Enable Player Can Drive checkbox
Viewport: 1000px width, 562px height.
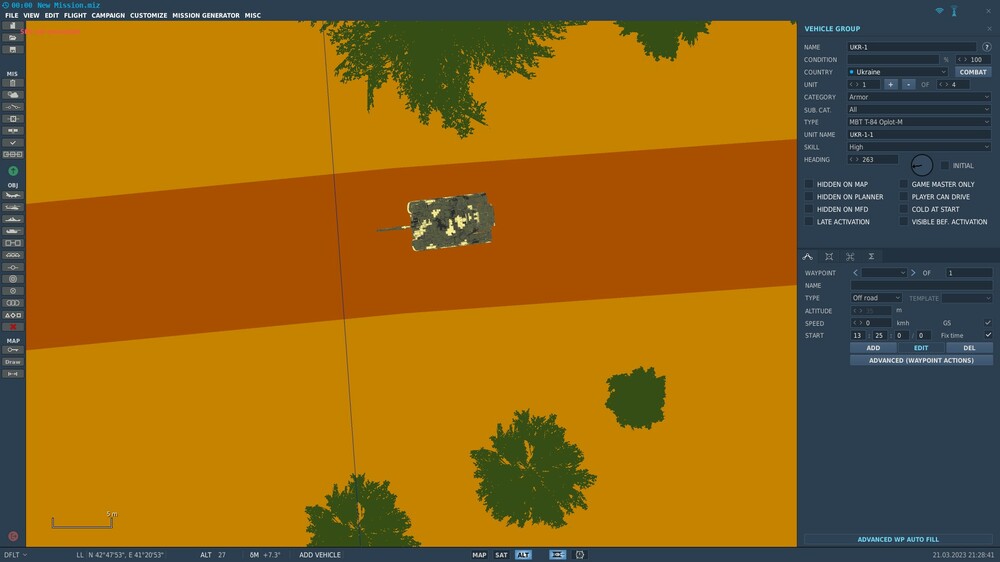point(903,197)
